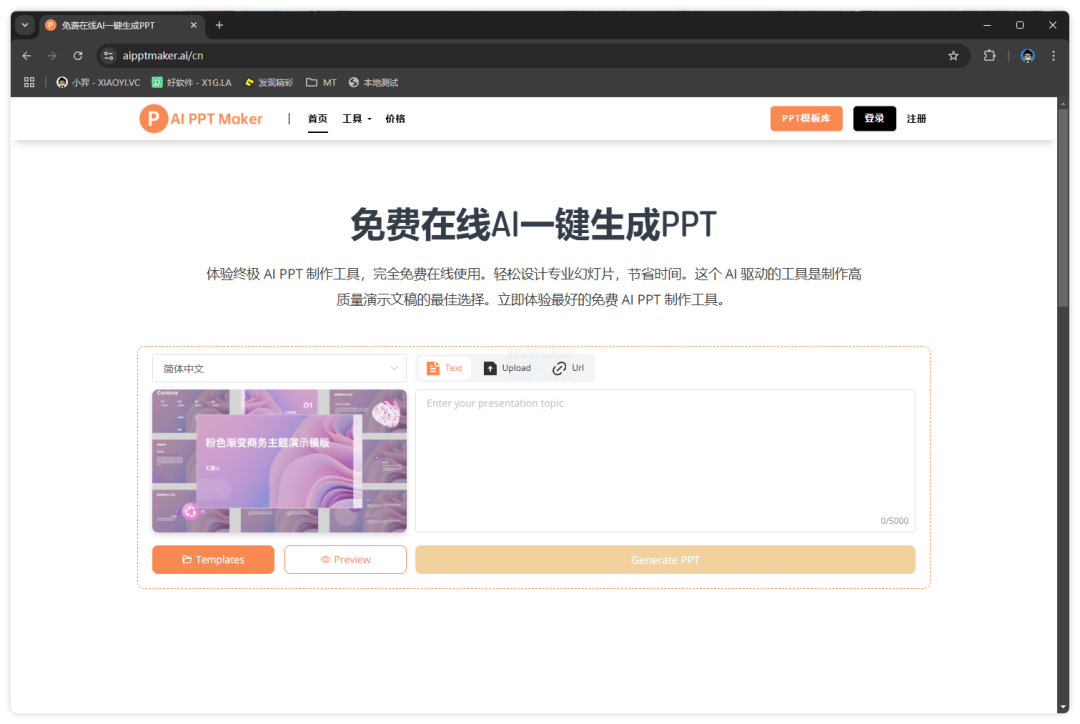
Task: Click the 注册 register link
Action: [x=916, y=118]
